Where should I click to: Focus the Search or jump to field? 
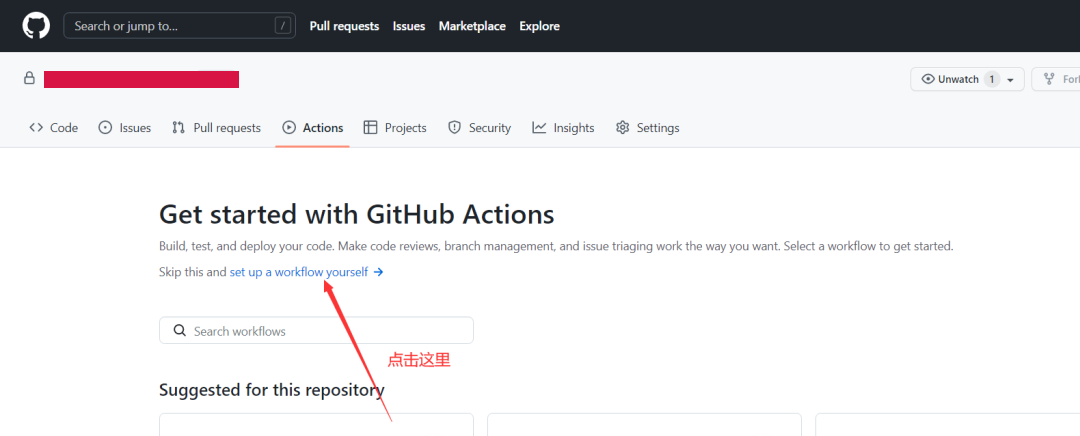(x=180, y=26)
